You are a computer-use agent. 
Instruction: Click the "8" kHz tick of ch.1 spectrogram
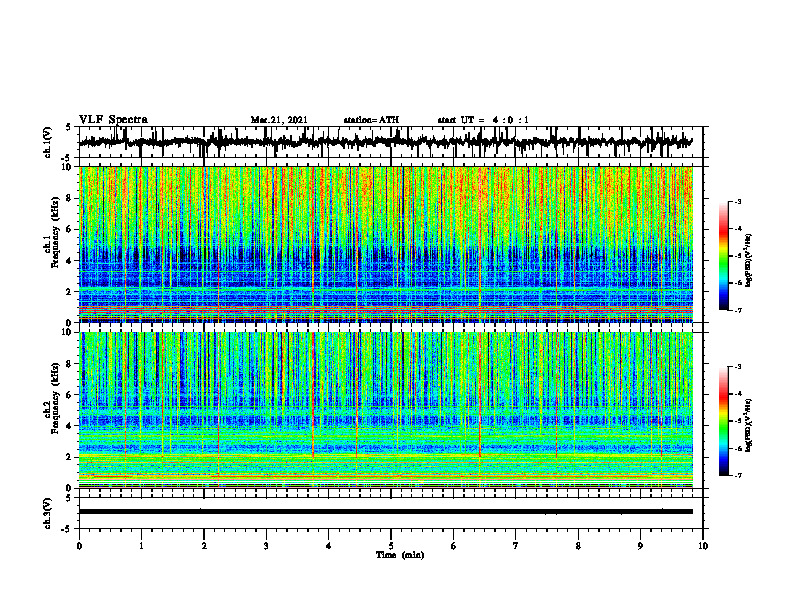point(70,198)
